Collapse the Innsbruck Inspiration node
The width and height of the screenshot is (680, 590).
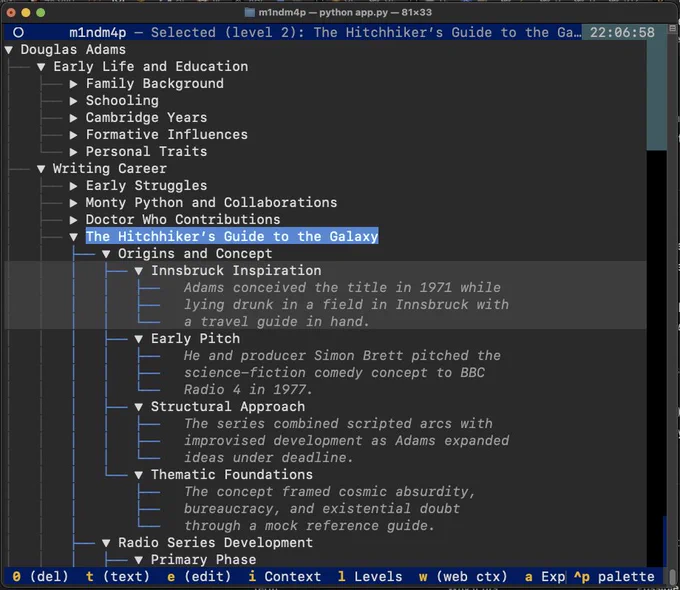point(139,270)
